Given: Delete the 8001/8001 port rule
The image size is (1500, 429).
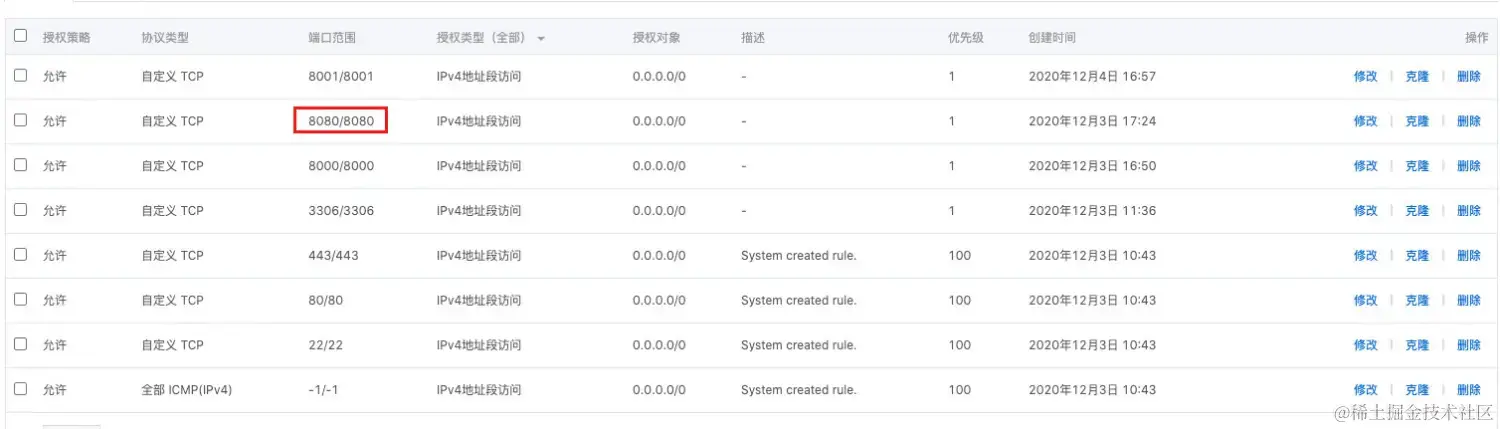Looking at the screenshot, I should 1468,76.
